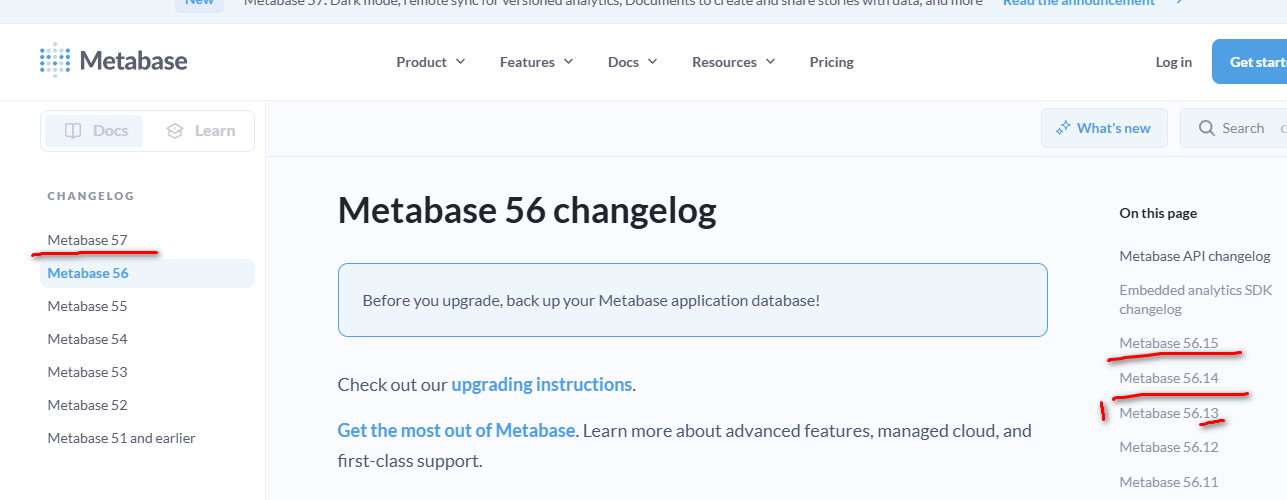
Task: Follow the upgrading instructions link
Action: click(542, 384)
